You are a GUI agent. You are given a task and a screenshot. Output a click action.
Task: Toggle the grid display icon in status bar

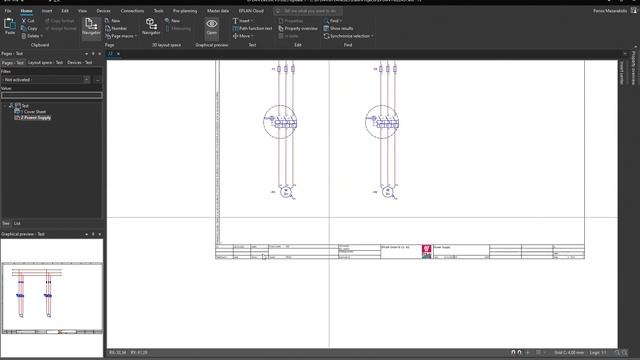[x=538, y=352]
